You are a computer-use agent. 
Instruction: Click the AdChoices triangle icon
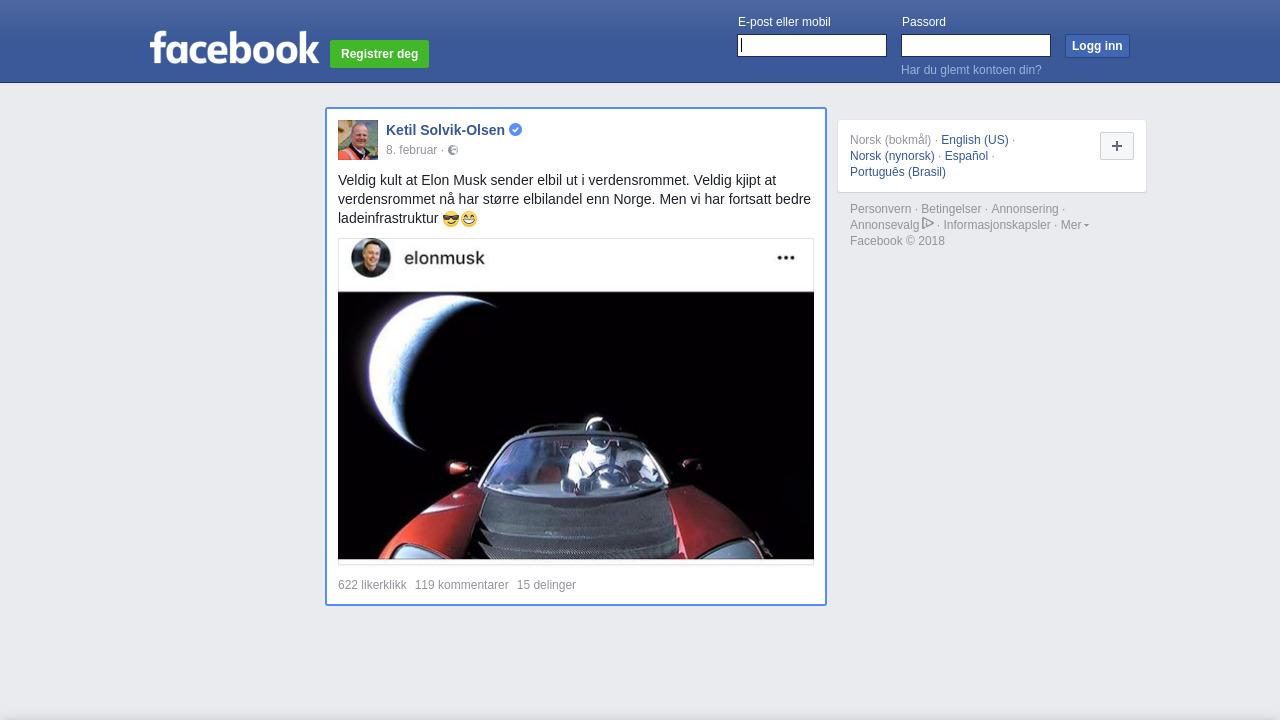(x=928, y=223)
